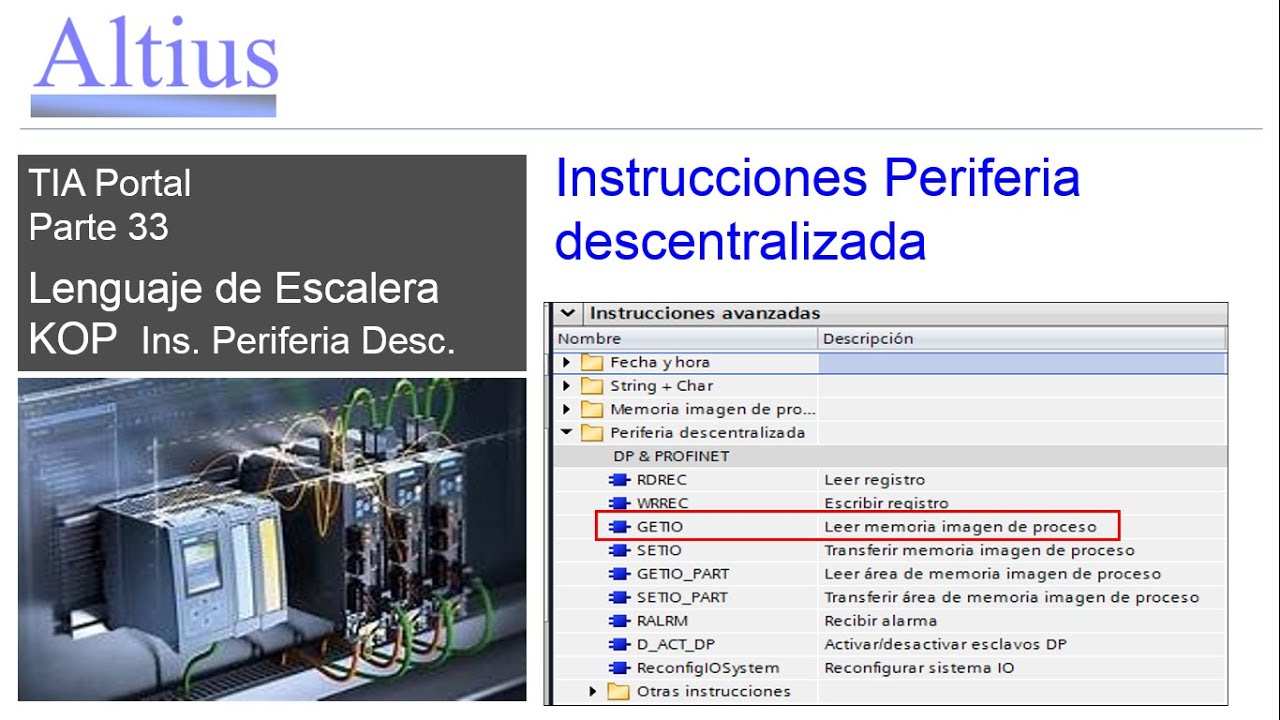Click the Otras instrucciones folder label

pos(713,691)
